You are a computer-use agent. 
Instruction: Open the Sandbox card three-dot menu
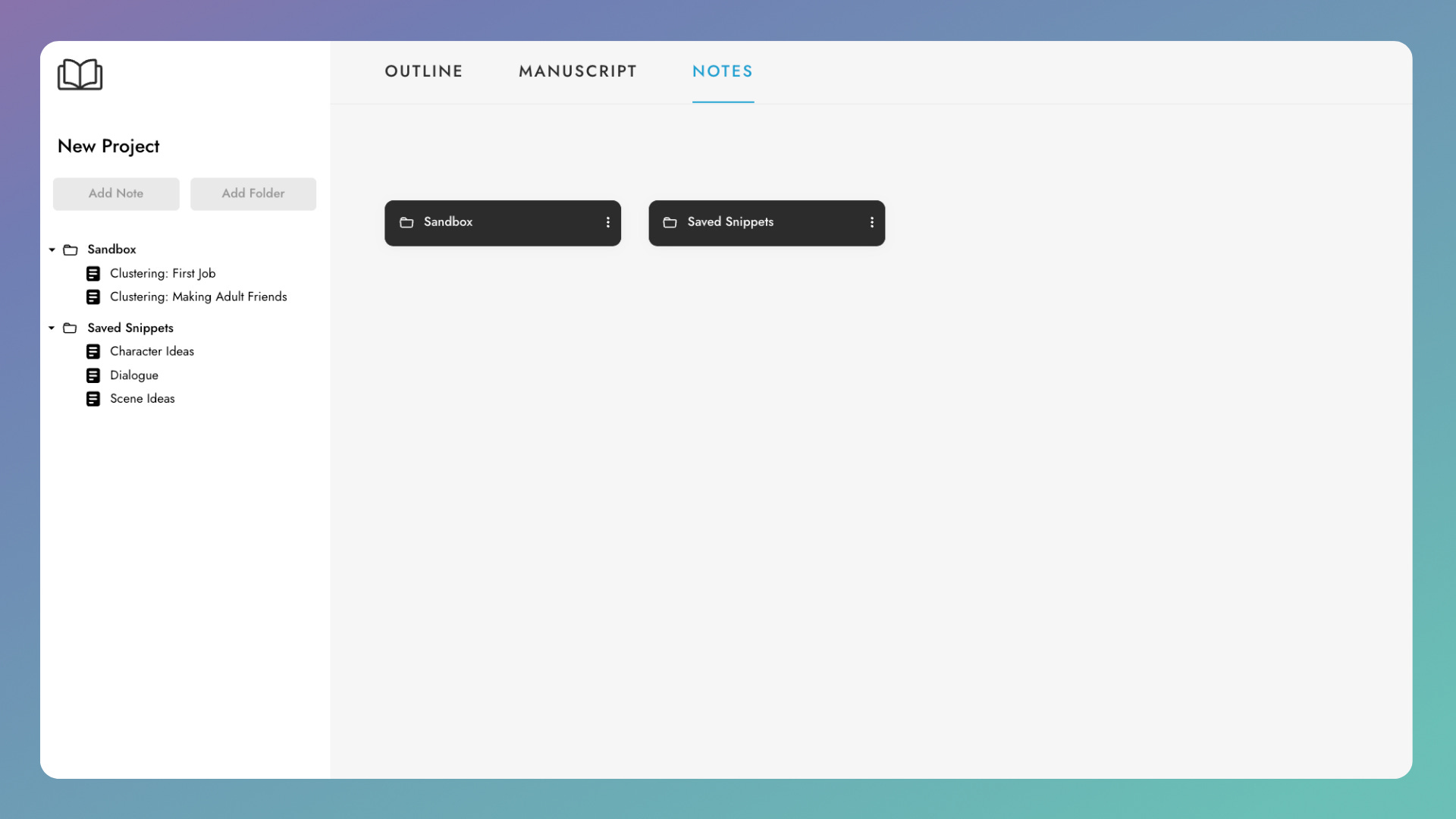click(x=607, y=222)
